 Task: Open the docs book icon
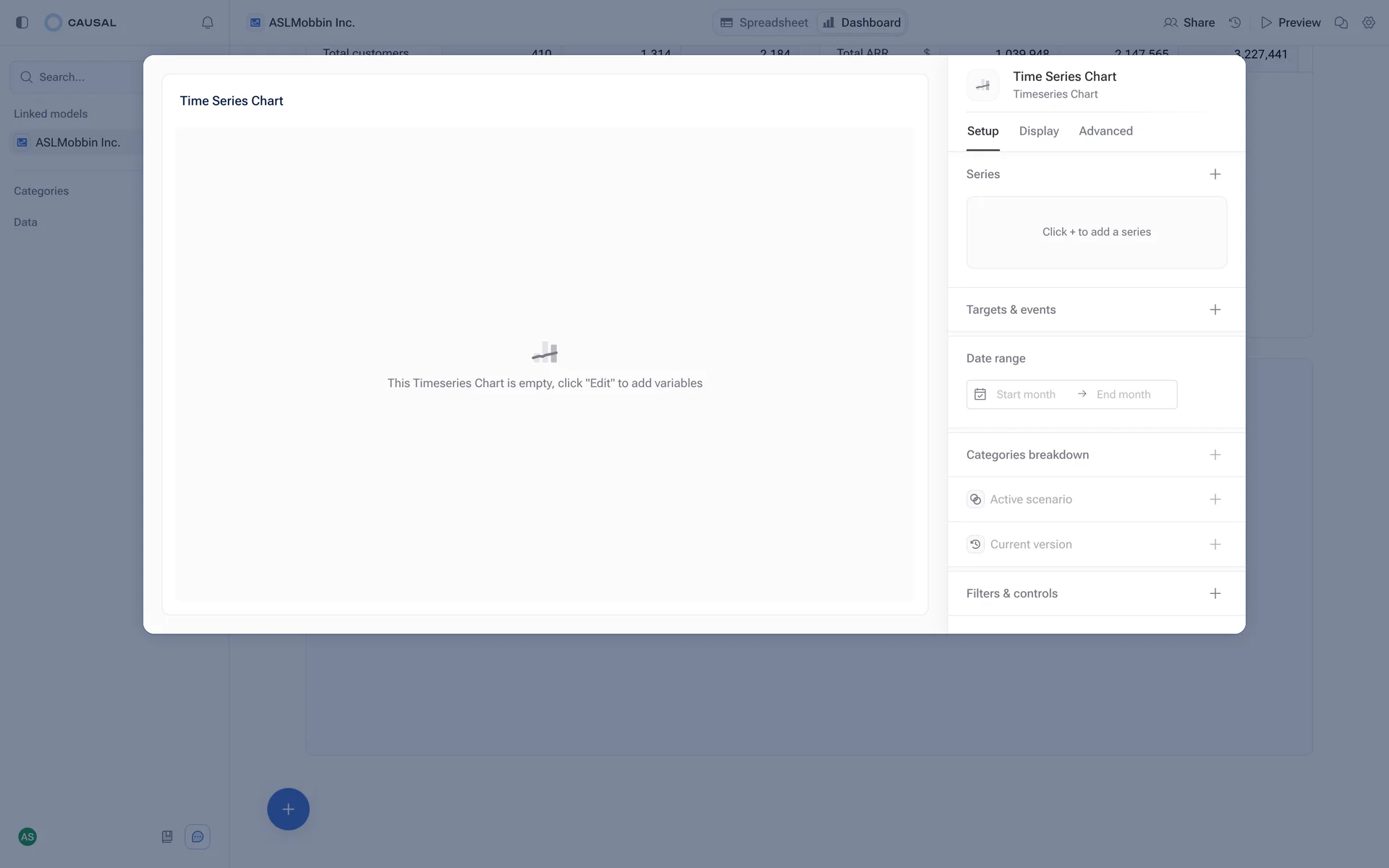(x=167, y=837)
